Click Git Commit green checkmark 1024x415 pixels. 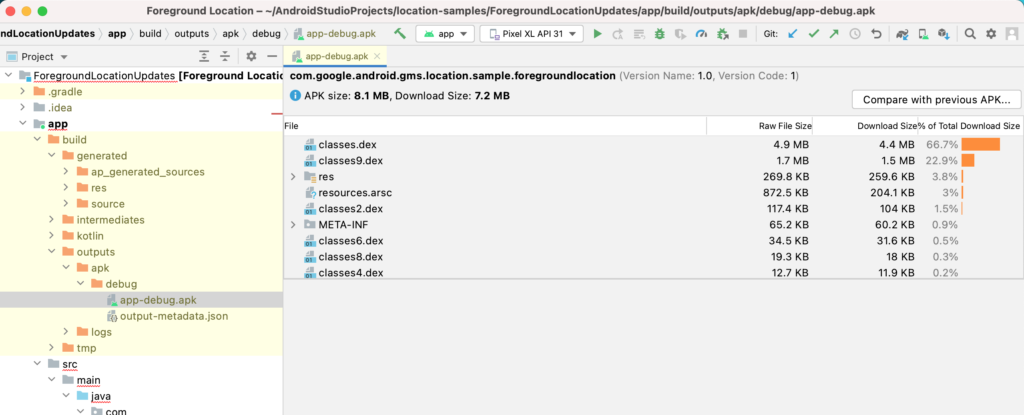click(813, 34)
